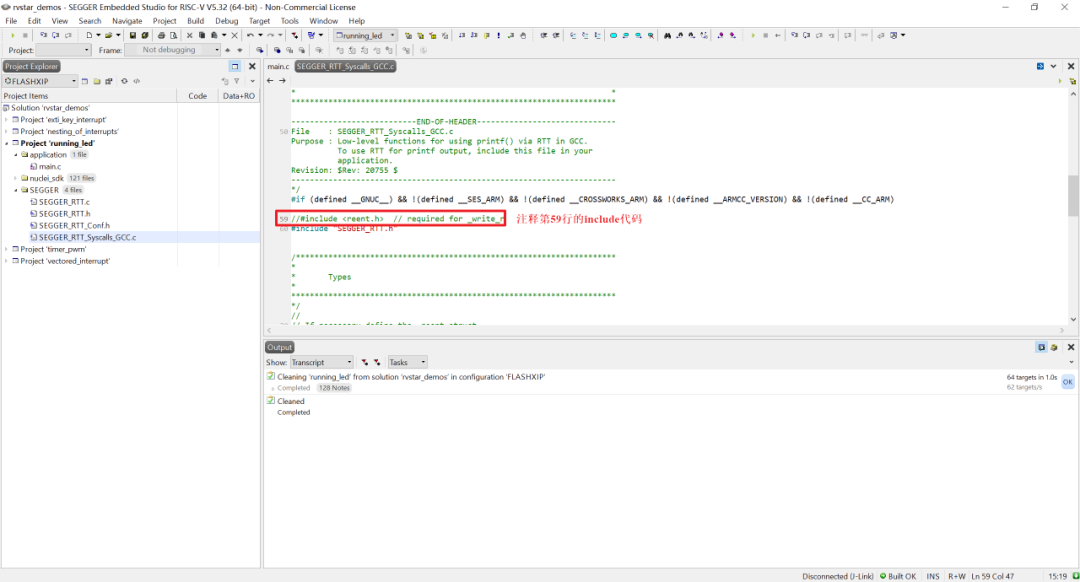Viewport: 1080px width, 582px height.
Task: Open the Project combo box
Action: click(63, 50)
